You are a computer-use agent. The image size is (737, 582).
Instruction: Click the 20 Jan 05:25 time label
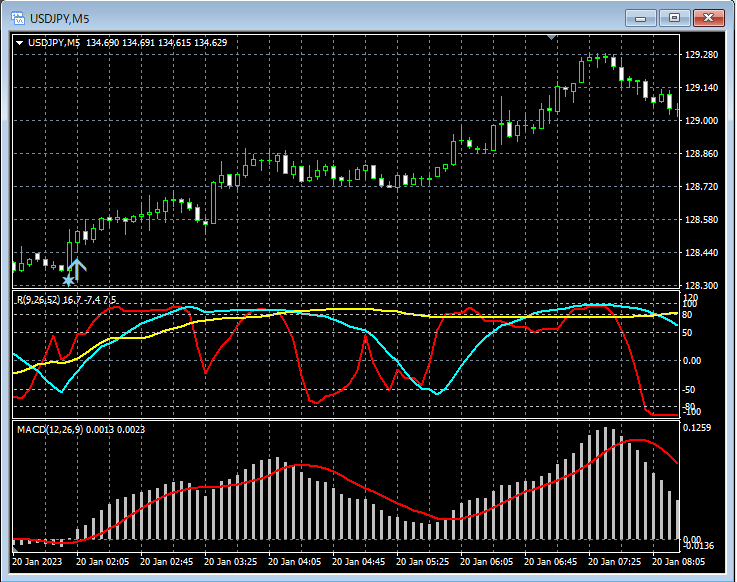(x=422, y=562)
